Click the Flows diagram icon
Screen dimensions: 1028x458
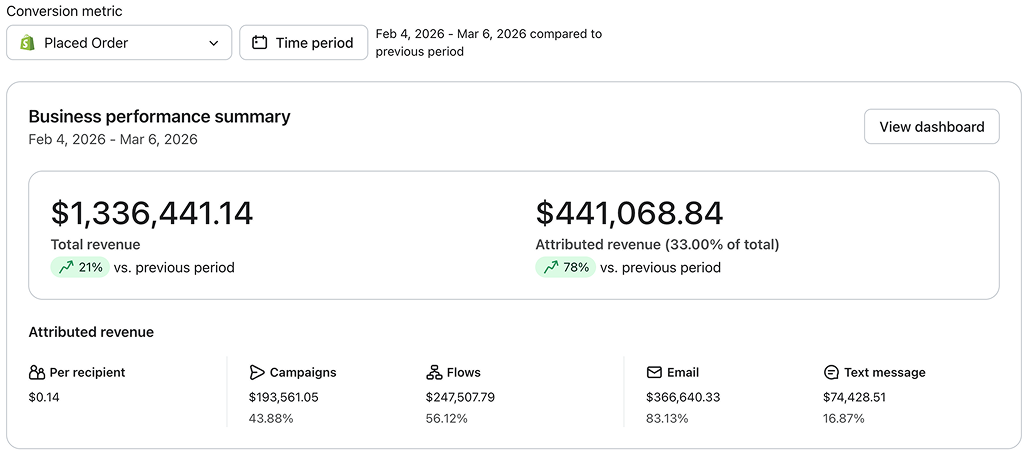click(434, 372)
